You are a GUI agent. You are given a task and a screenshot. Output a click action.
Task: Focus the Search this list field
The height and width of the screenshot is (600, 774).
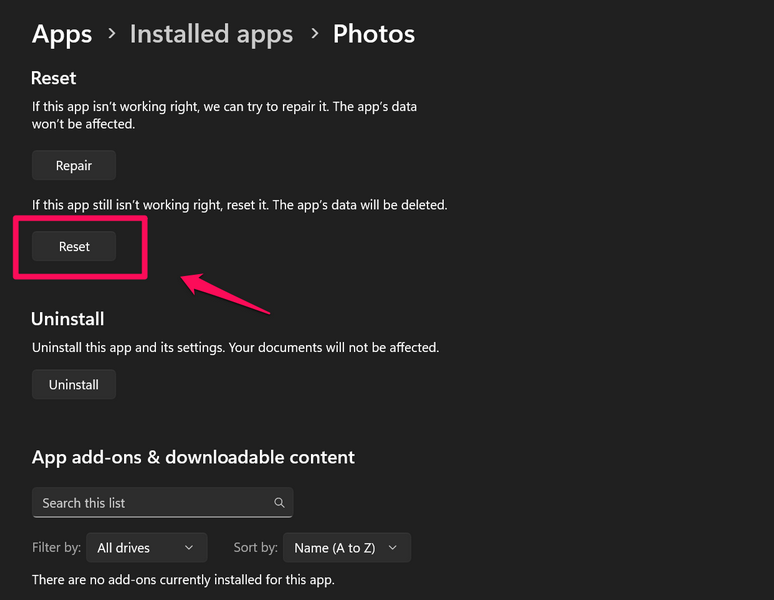coord(150,503)
